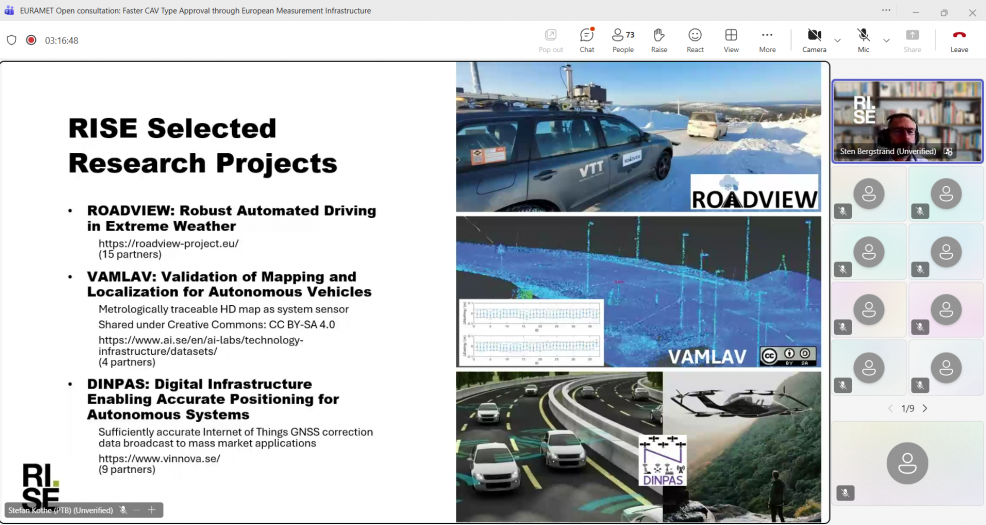Click the ROADVIEW: Robust Automated Driving heading

click(x=231, y=218)
